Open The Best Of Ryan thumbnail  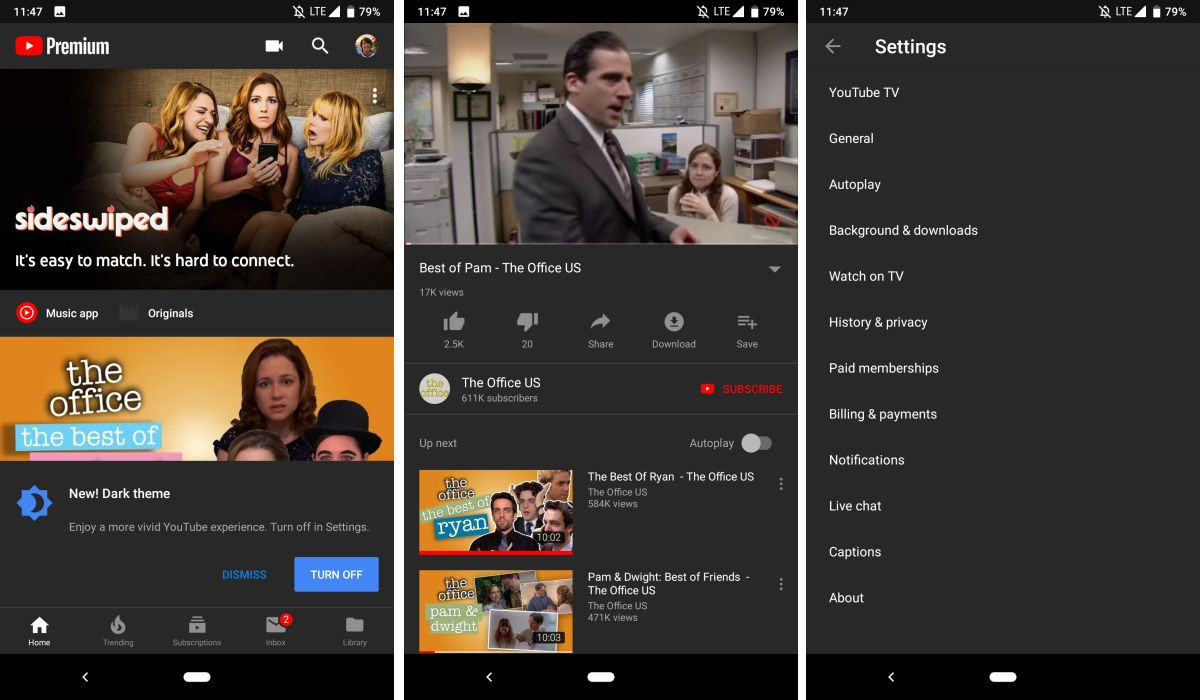(x=496, y=512)
